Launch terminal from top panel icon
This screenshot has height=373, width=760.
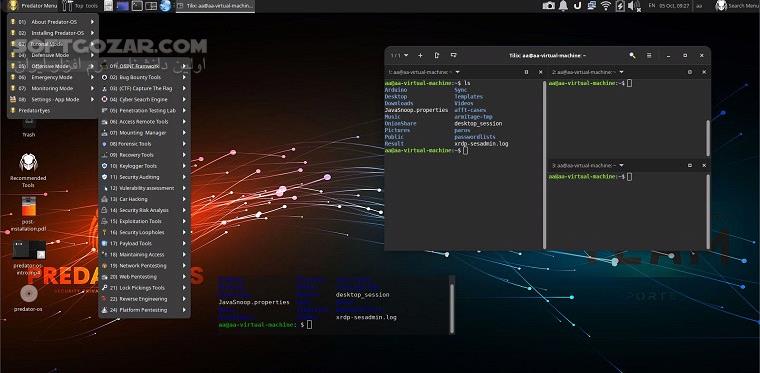click(x=137, y=6)
